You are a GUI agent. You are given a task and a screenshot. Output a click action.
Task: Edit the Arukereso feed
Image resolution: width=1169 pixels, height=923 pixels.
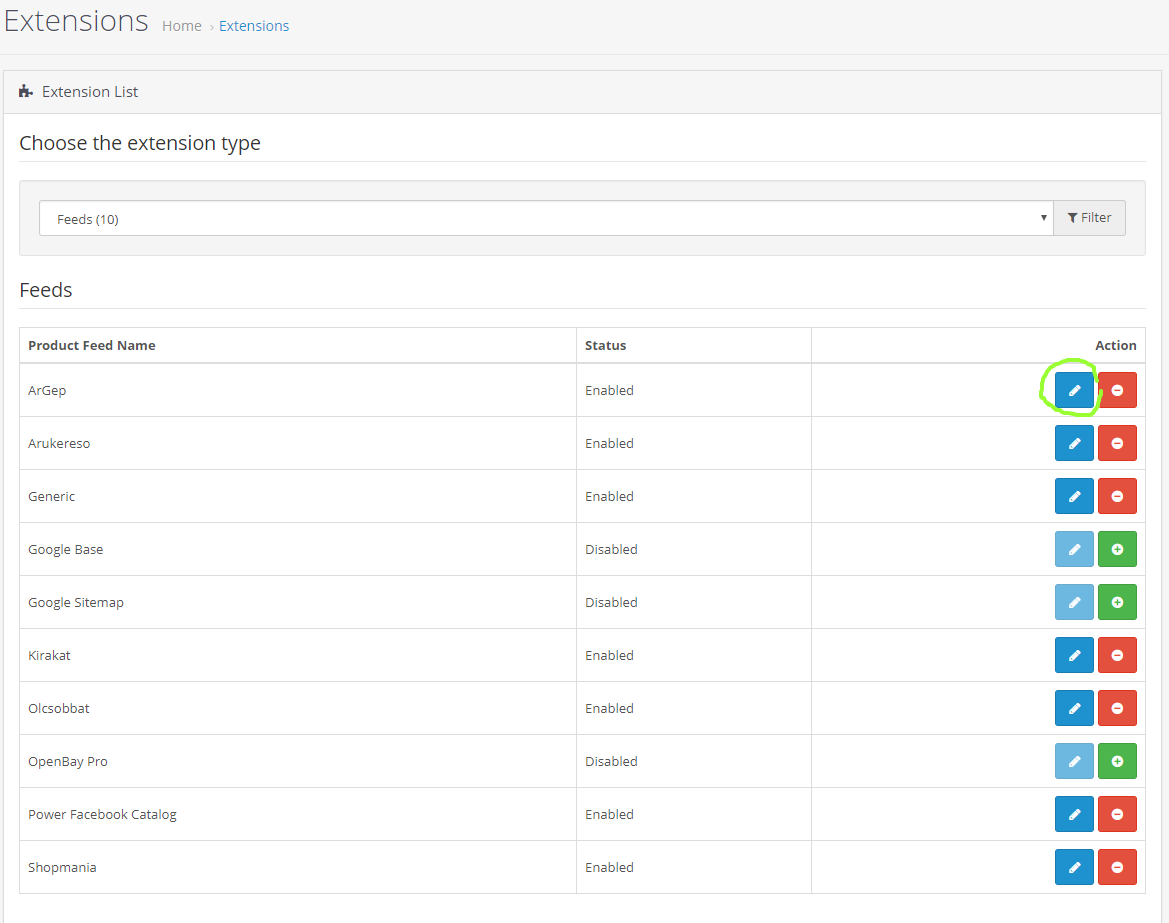[x=1074, y=443]
